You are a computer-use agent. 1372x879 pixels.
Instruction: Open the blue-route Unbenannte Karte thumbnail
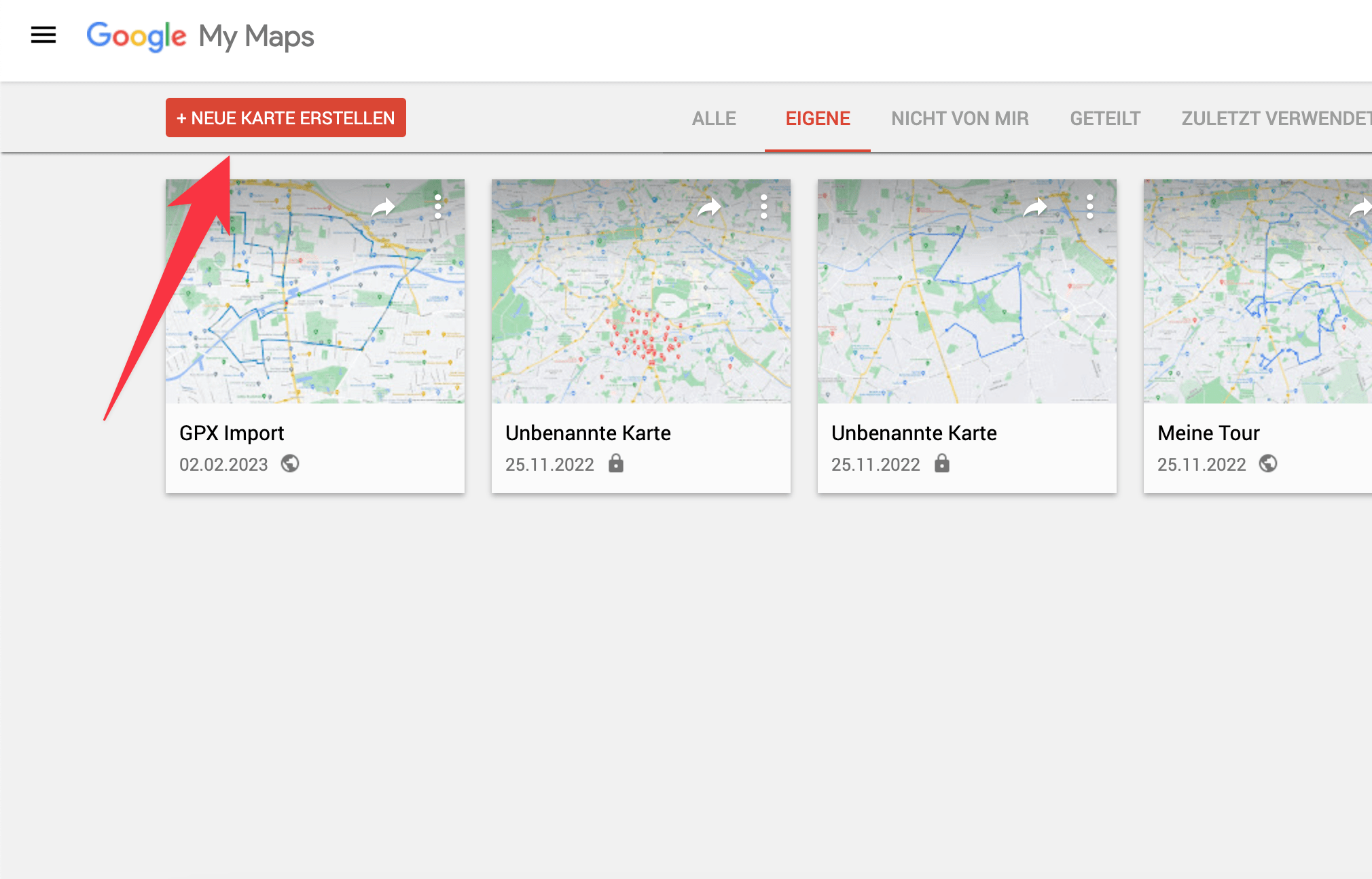click(967, 291)
